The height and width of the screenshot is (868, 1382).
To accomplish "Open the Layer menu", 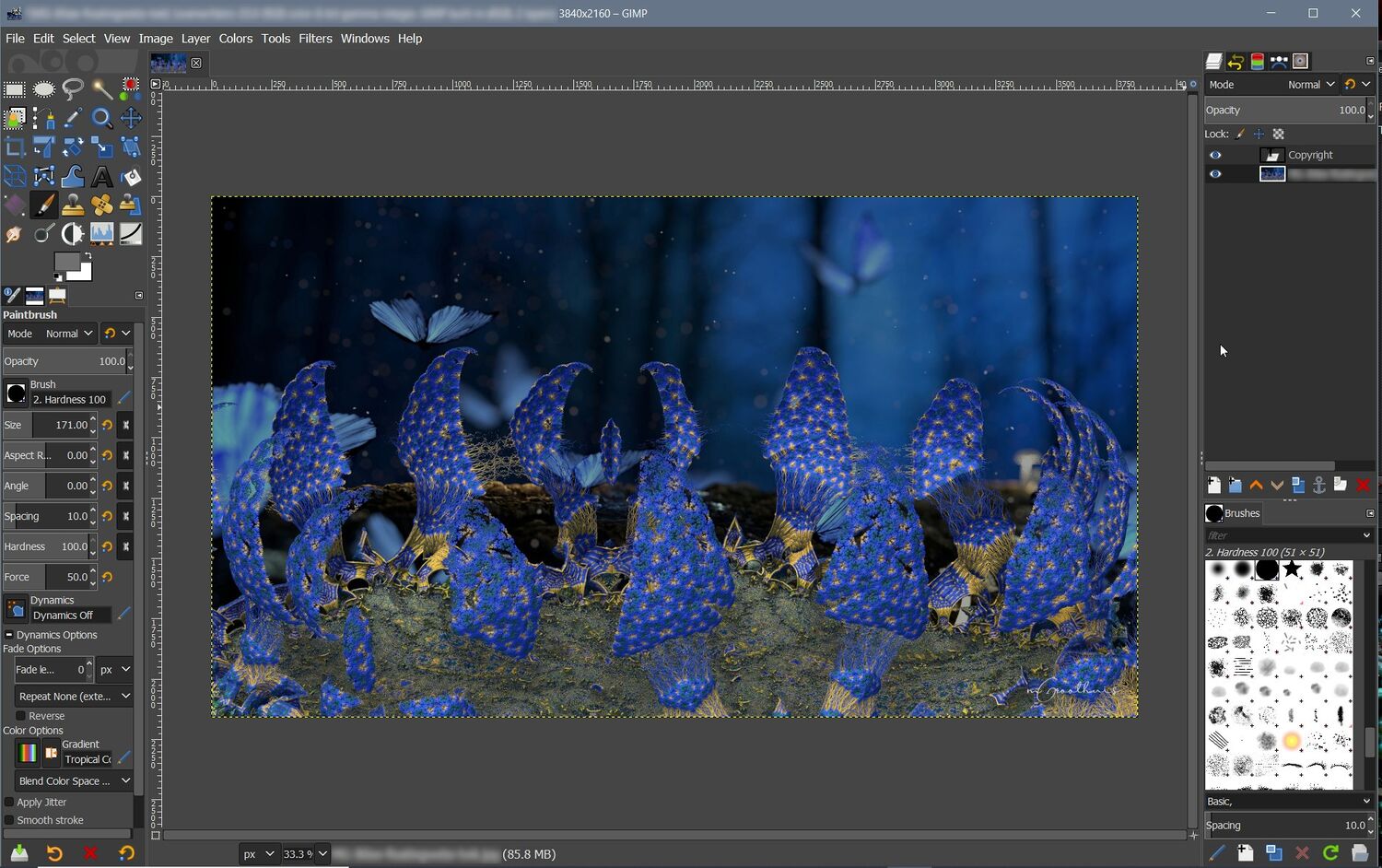I will 195,39.
